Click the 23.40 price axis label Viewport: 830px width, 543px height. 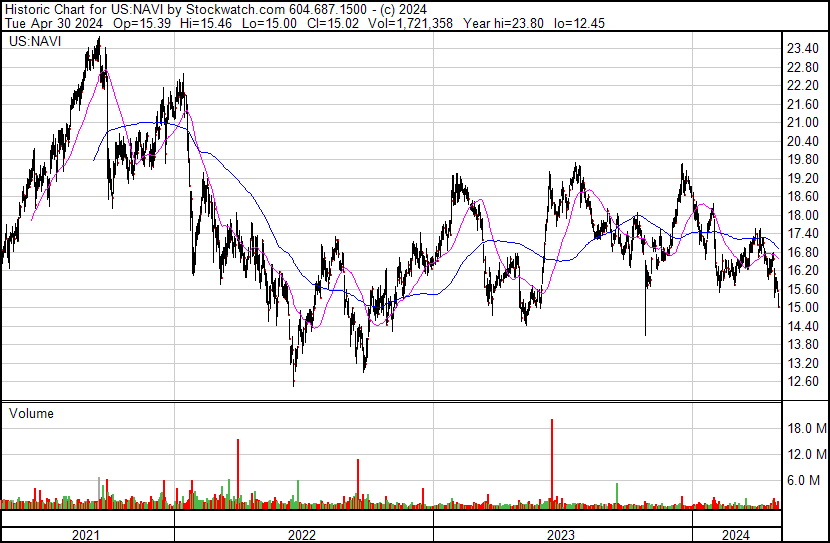pos(803,49)
